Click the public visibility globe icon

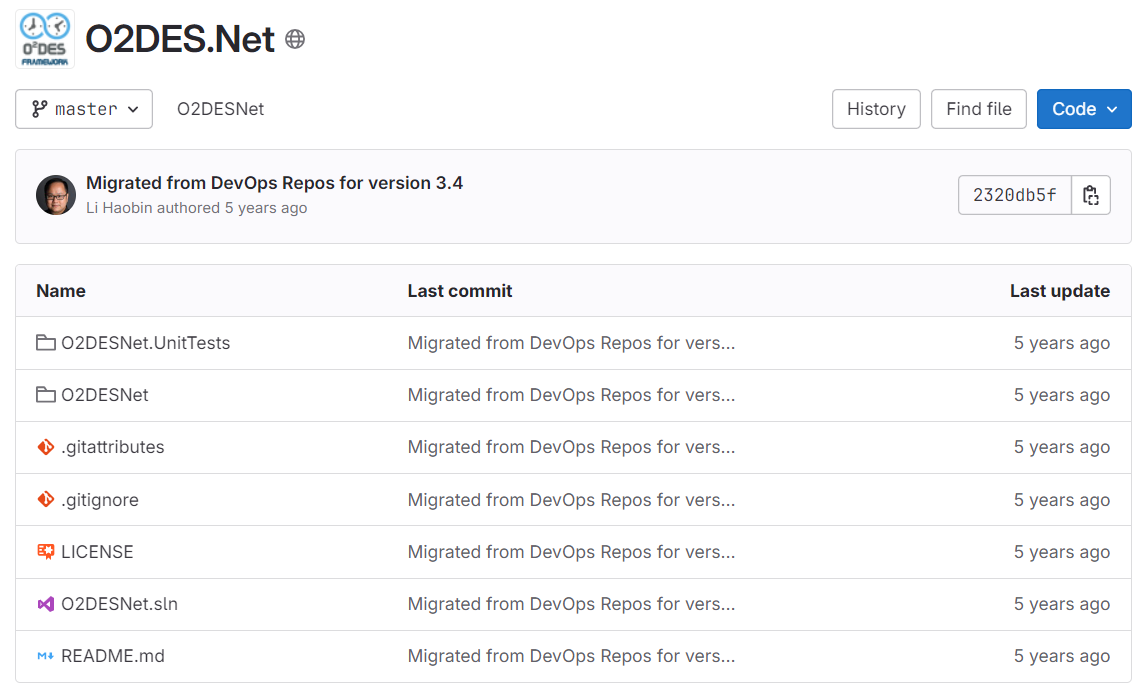[x=295, y=39]
